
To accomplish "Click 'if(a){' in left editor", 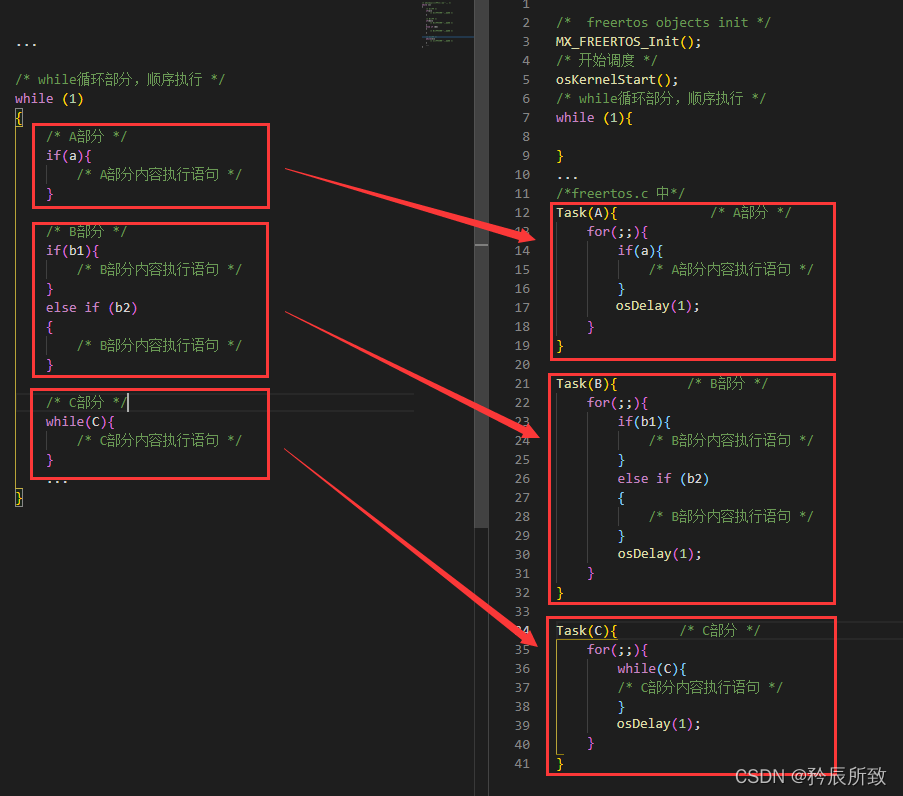I will tap(69, 156).
